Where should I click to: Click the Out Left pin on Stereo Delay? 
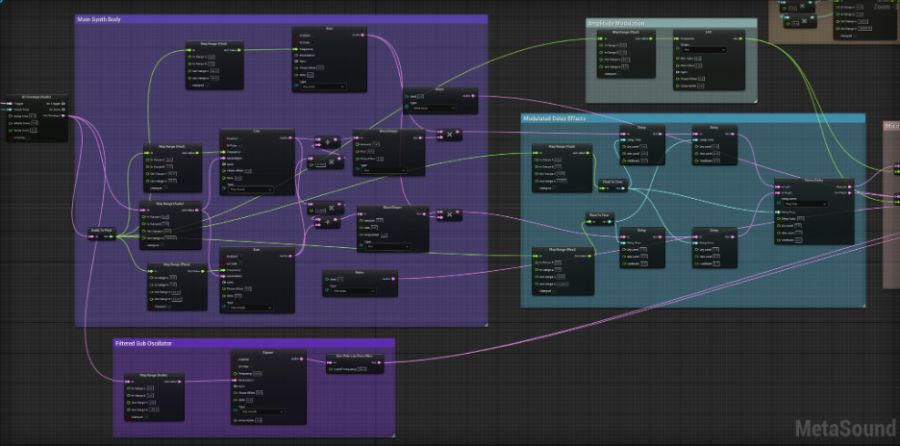(x=849, y=187)
